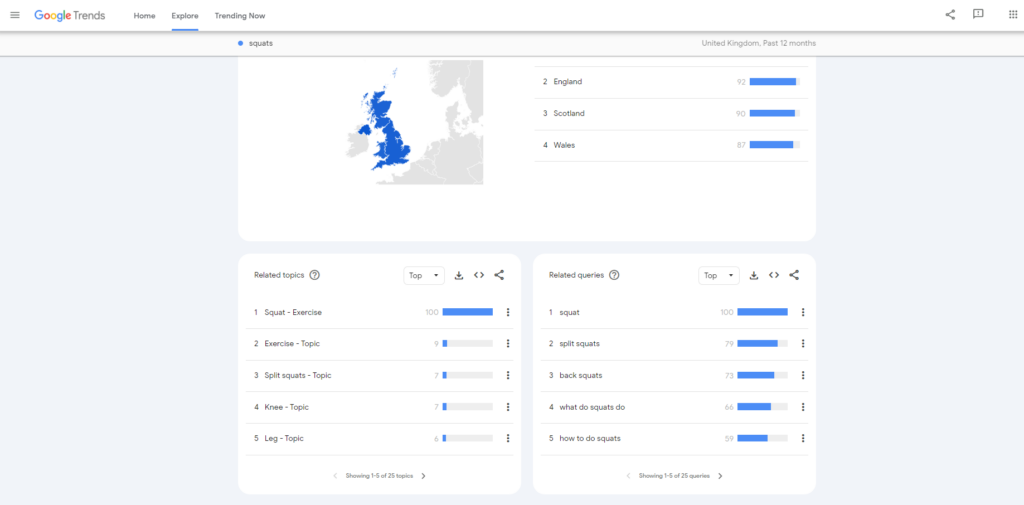Open more options for Leg - Topic
Screen dimensions: 1024x505
tap(508, 438)
